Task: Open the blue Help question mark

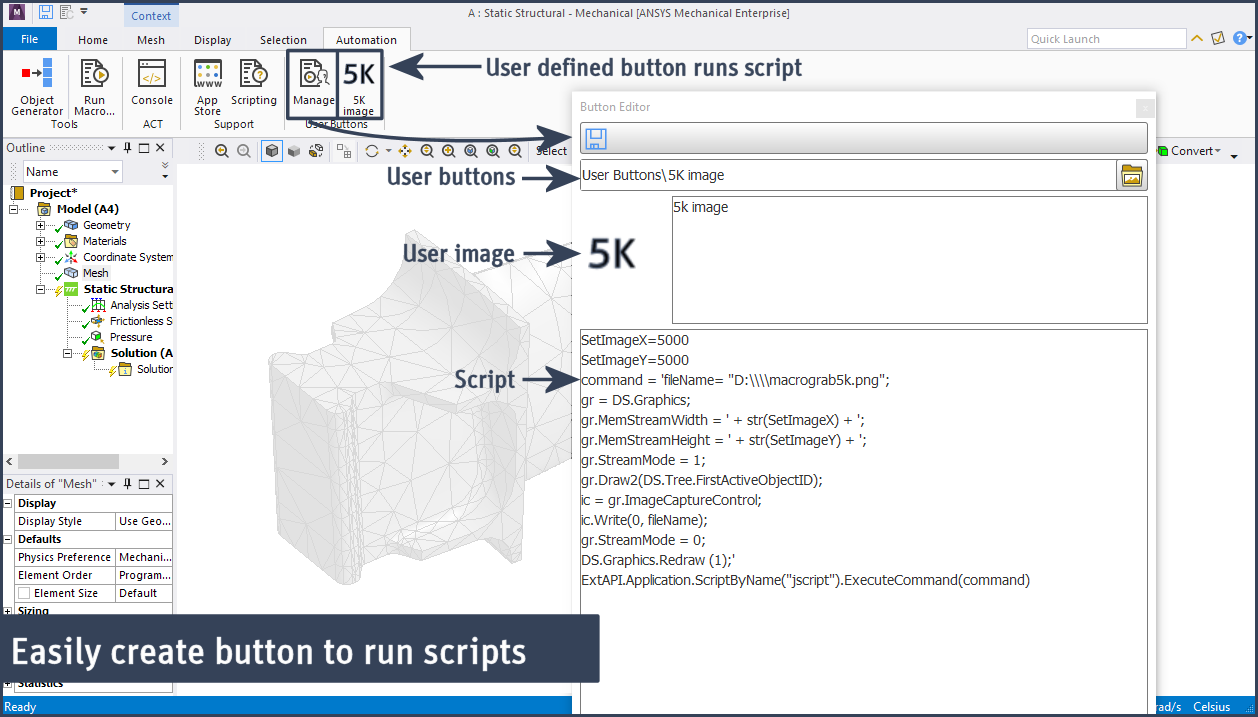Action: coord(1240,39)
